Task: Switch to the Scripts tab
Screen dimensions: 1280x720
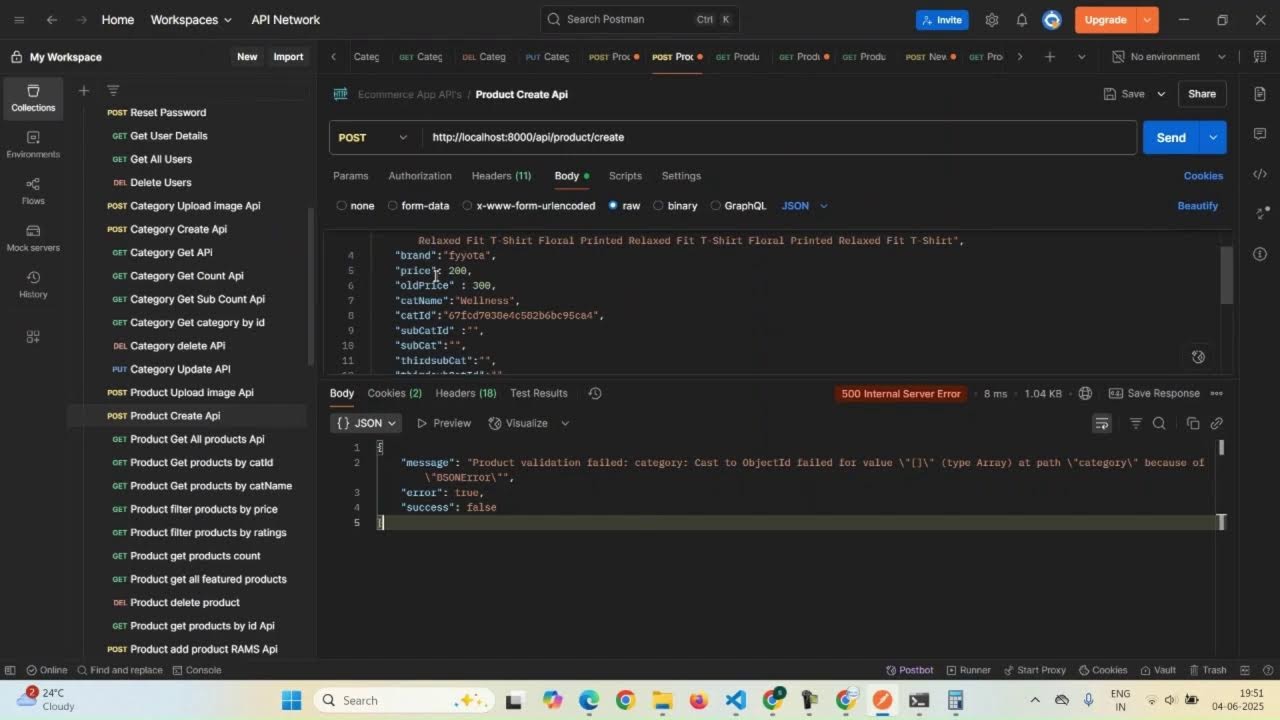Action: tap(625, 176)
